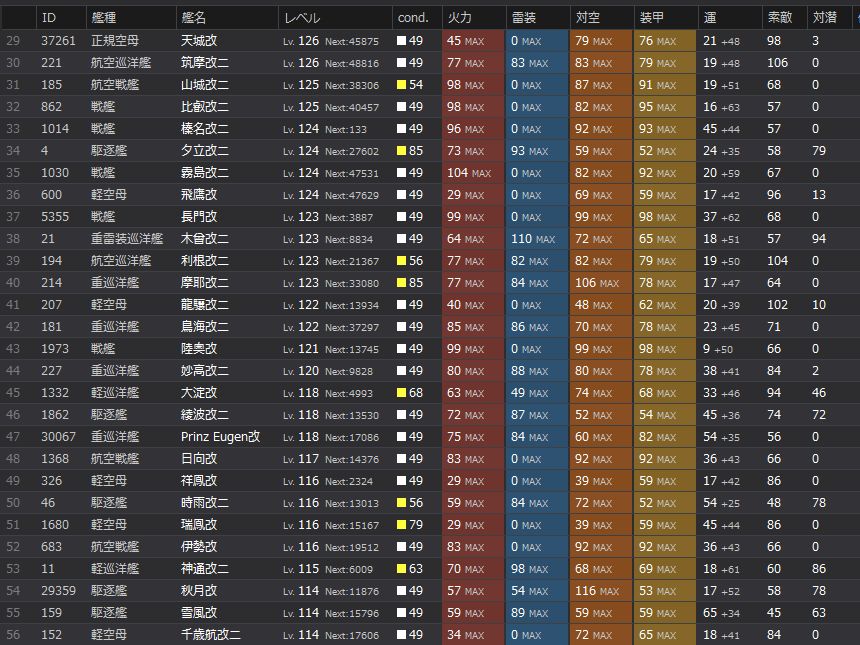
Task: Click the white cond. marker for 長門改
Action: tap(401, 217)
